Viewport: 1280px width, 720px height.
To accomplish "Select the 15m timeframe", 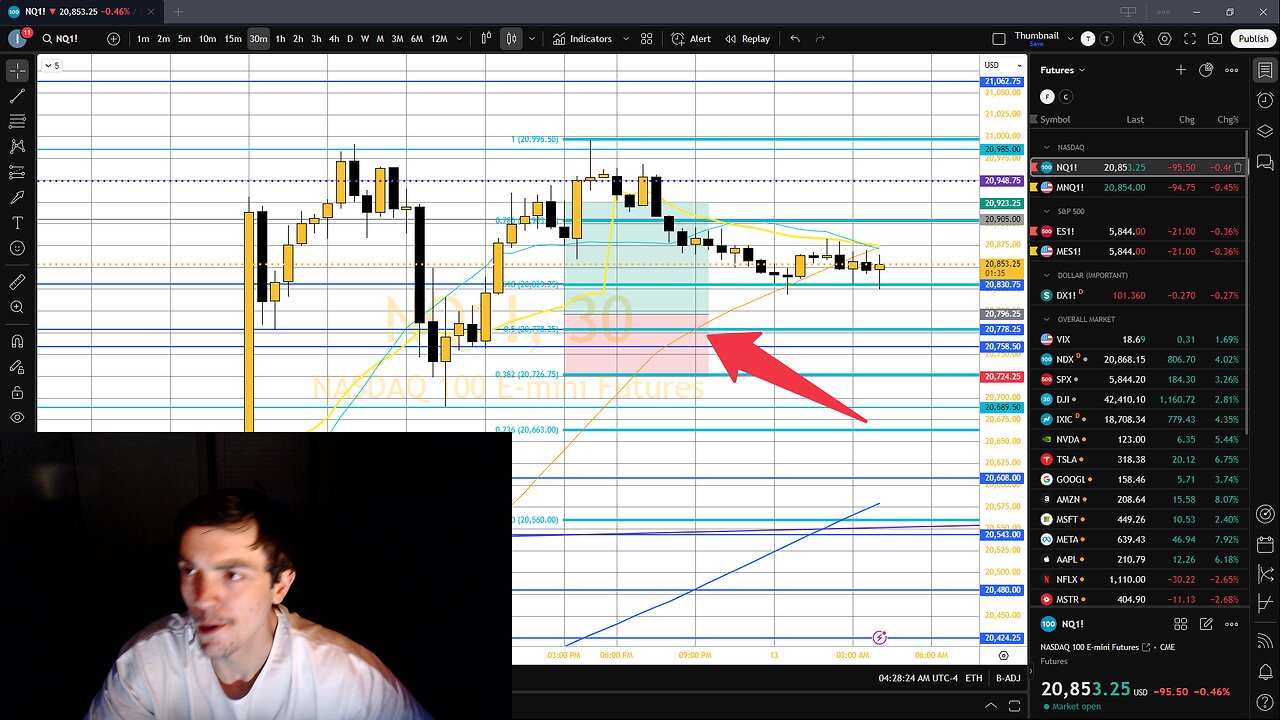I will click(232, 39).
